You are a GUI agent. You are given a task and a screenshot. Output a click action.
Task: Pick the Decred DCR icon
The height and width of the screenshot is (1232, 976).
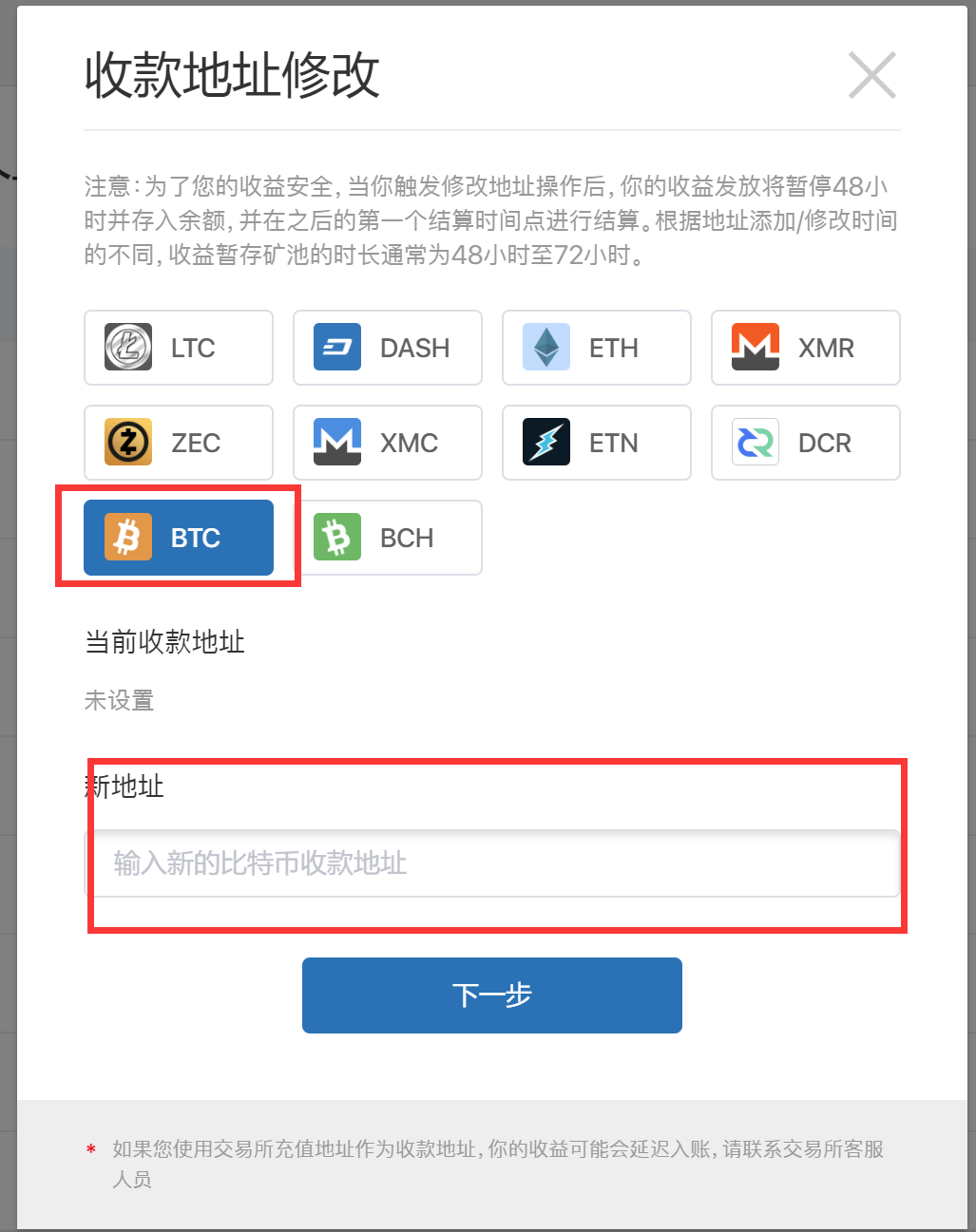click(756, 443)
